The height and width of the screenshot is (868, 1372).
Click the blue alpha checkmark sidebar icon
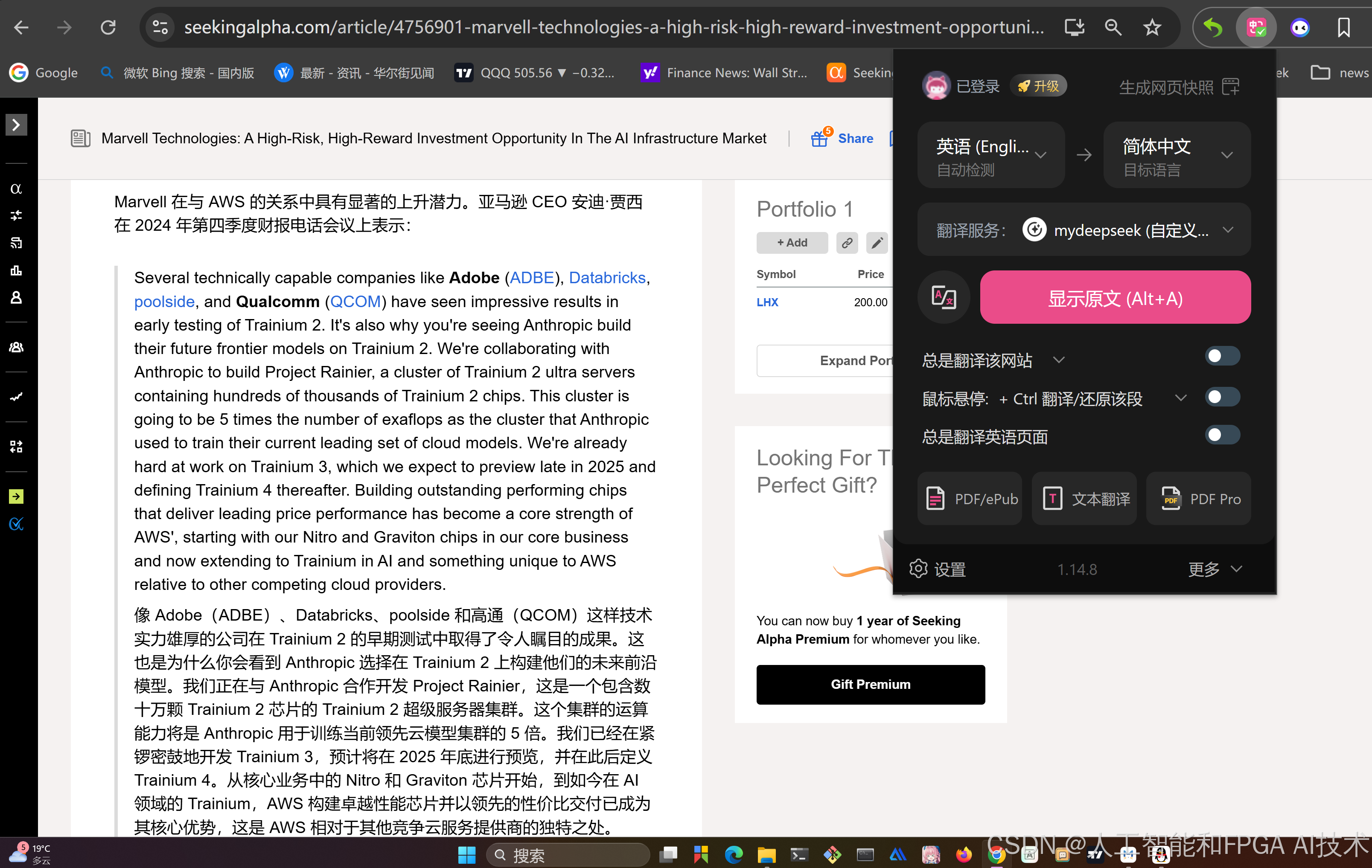(x=16, y=524)
